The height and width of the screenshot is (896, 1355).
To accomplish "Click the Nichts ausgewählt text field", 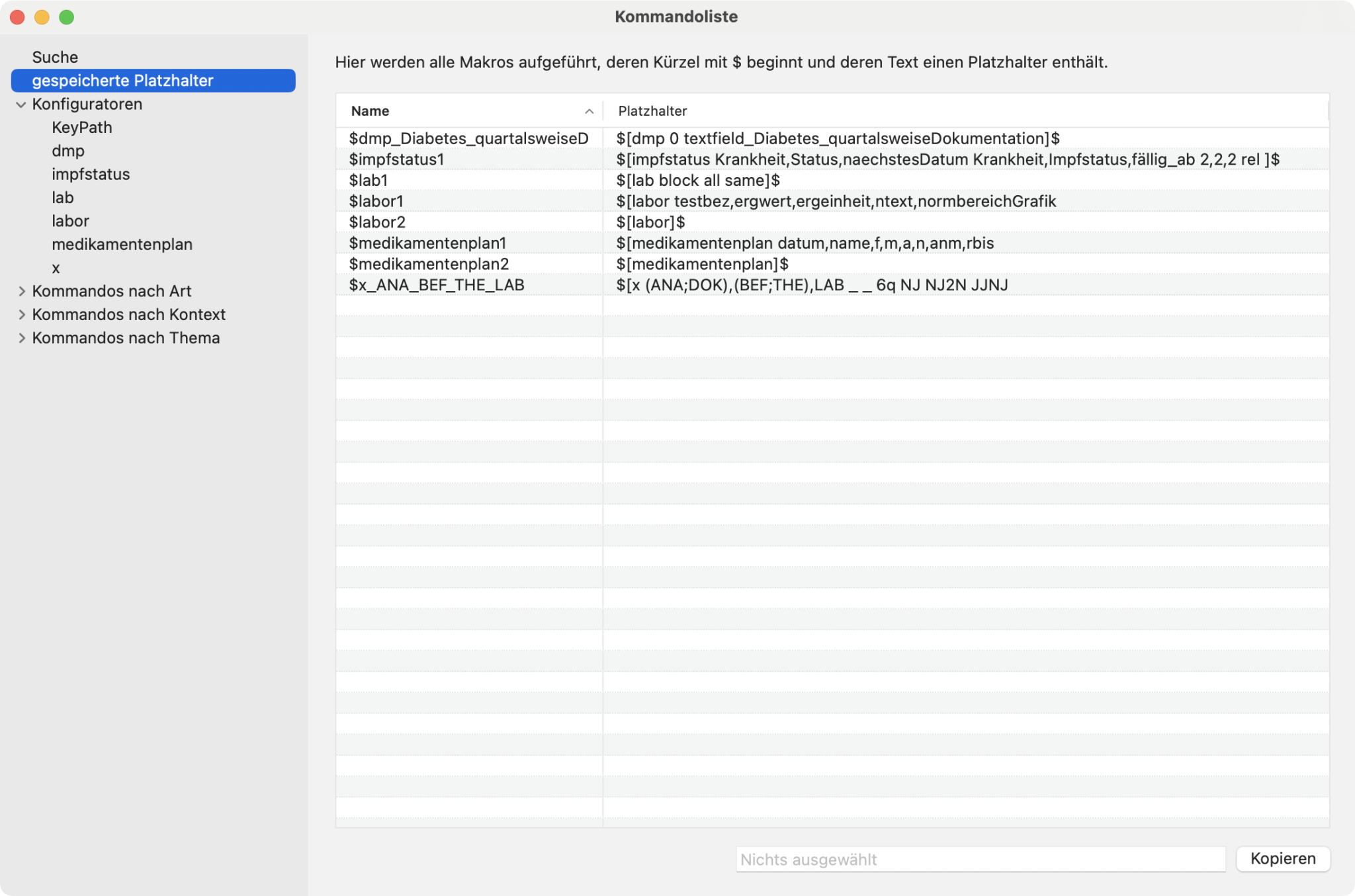I will [x=981, y=859].
